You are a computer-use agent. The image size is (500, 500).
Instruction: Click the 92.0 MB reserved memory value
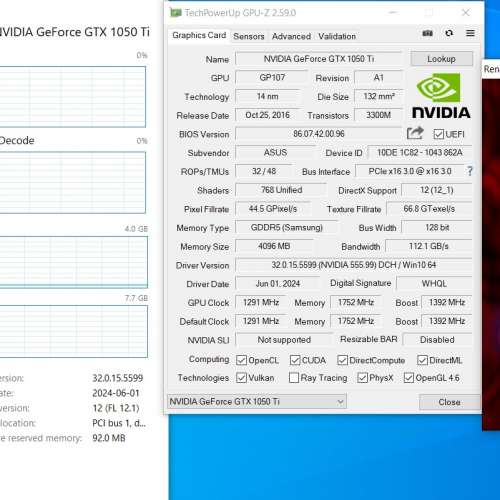109,438
